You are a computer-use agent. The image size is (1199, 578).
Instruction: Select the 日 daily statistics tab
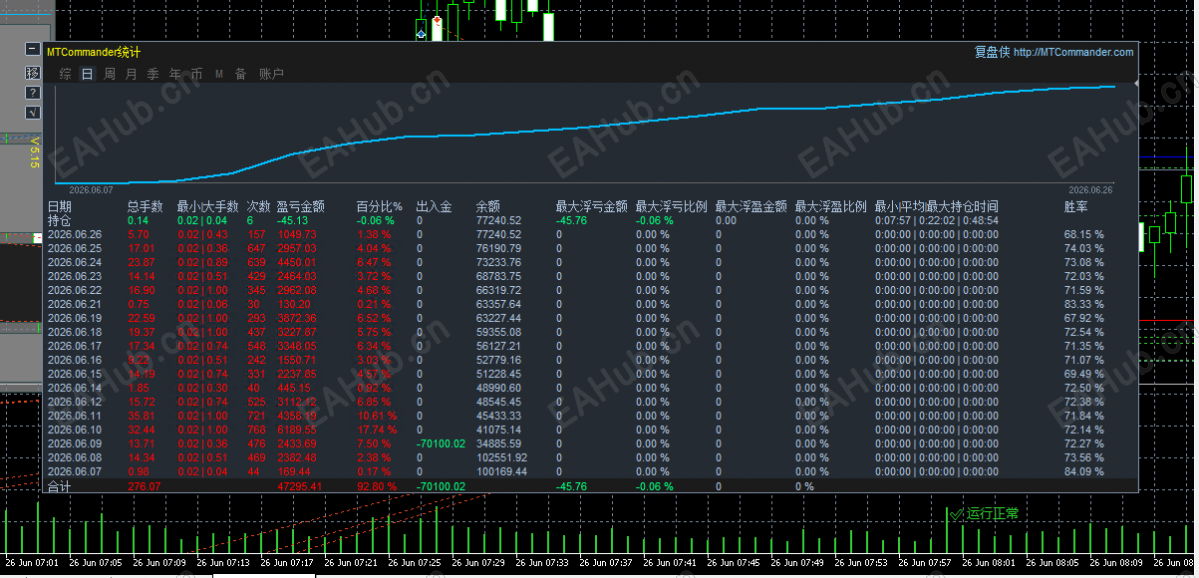pos(88,74)
